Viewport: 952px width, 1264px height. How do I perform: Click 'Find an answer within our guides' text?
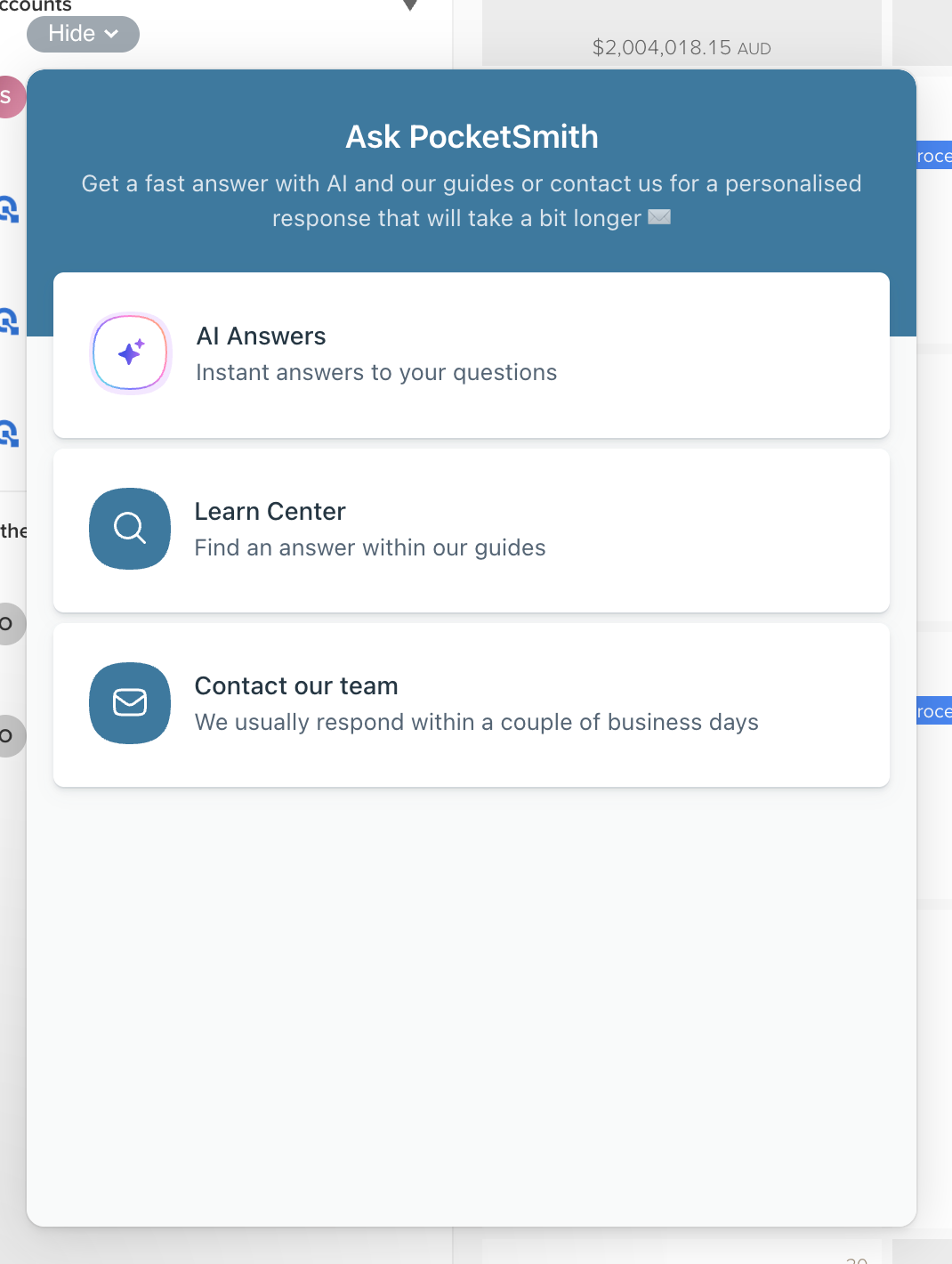[370, 547]
